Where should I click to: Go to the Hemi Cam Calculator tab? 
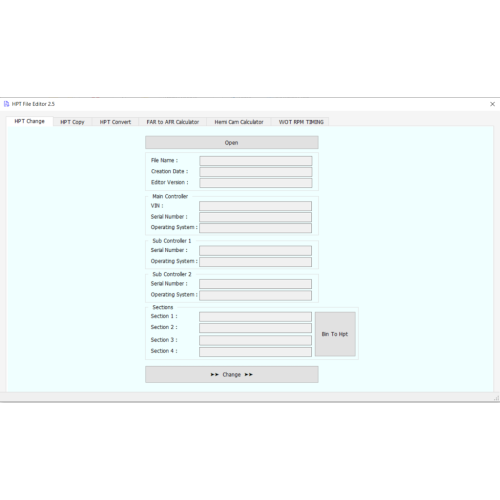pos(239,122)
